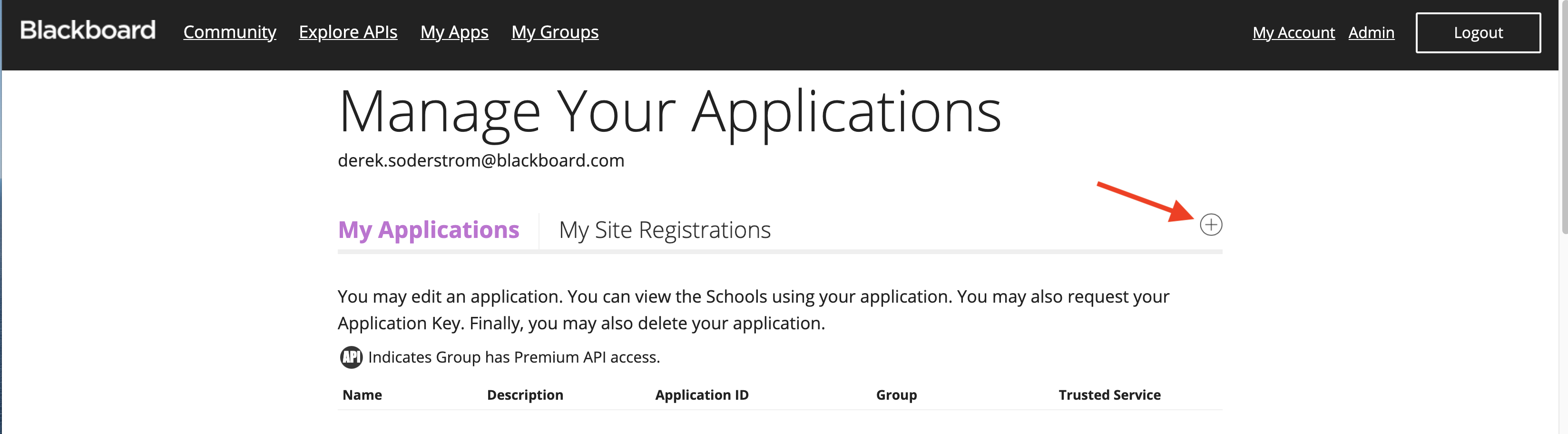
Task: Click the Premium API access badge icon
Action: click(x=351, y=357)
